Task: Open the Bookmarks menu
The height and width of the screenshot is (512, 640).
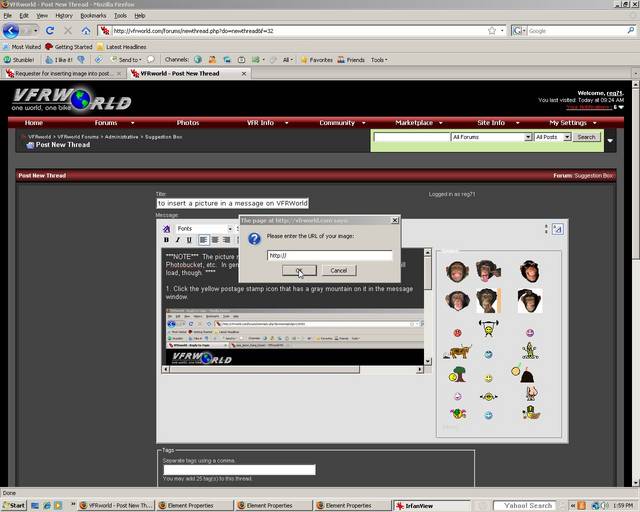Action: coord(93,16)
